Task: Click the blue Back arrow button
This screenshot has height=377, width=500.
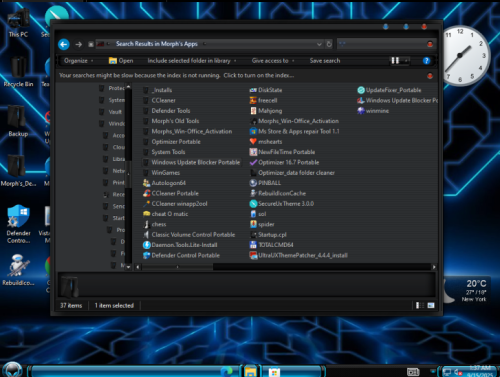Action: (x=64, y=44)
